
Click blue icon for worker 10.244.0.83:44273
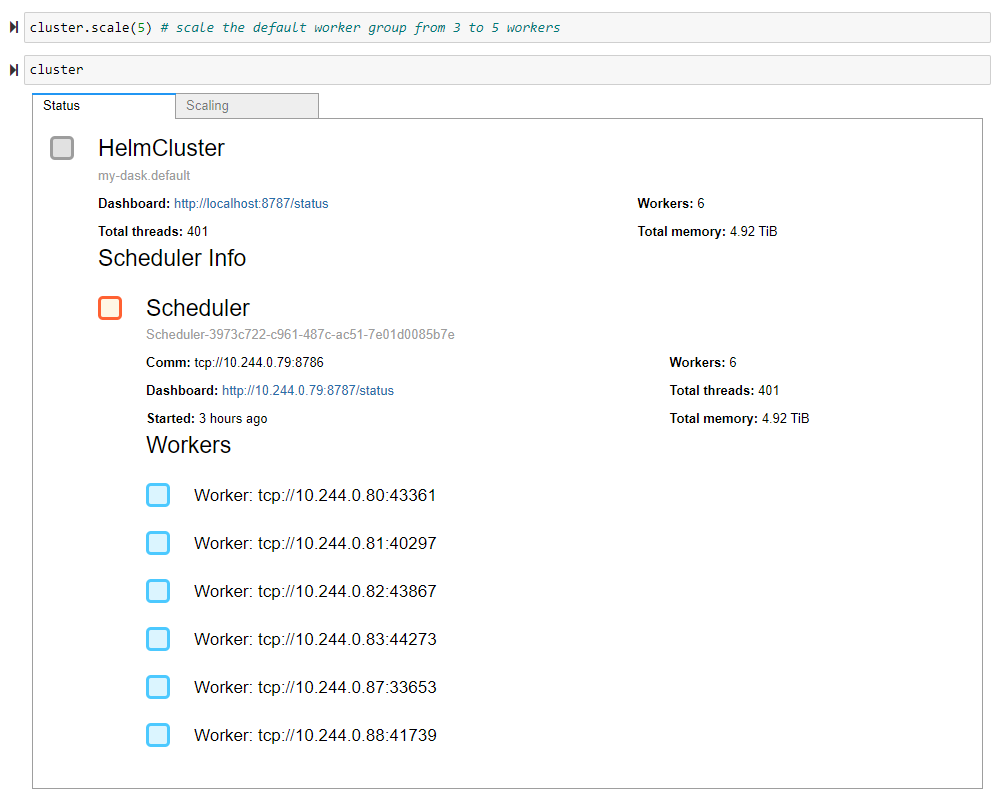[x=158, y=639]
